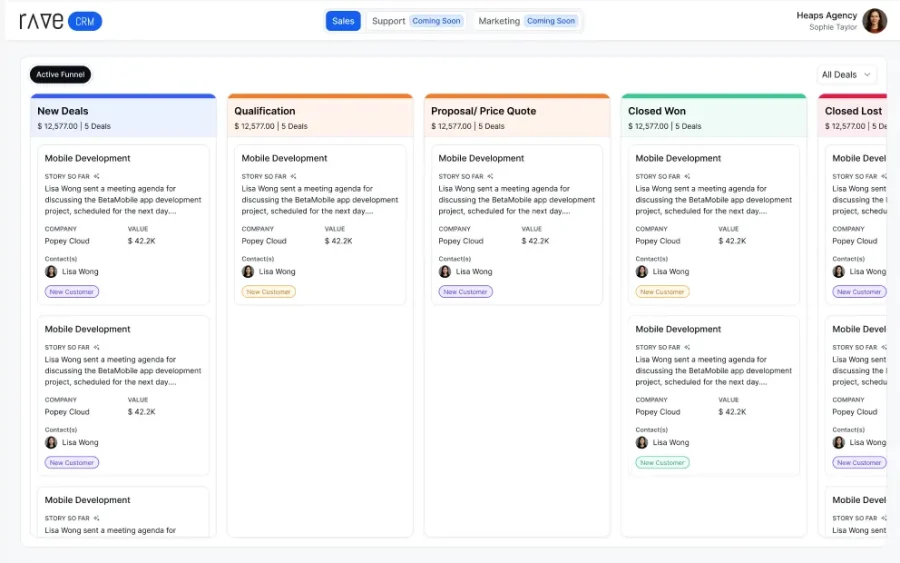Click Story So Far AI icon in first New Deals card
Screen dimensions: 900x563
pyautogui.click(x=96, y=176)
